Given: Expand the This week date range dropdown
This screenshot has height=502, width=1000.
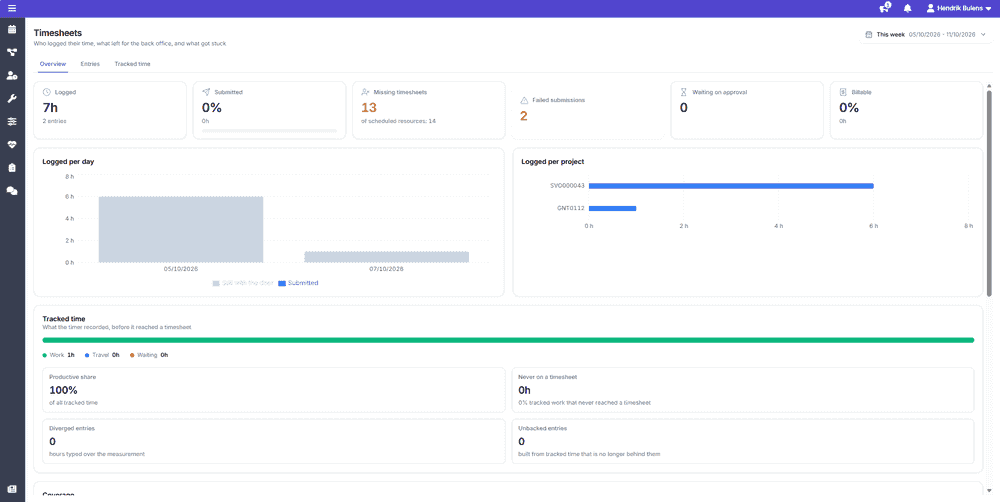Looking at the screenshot, I should click(925, 34).
